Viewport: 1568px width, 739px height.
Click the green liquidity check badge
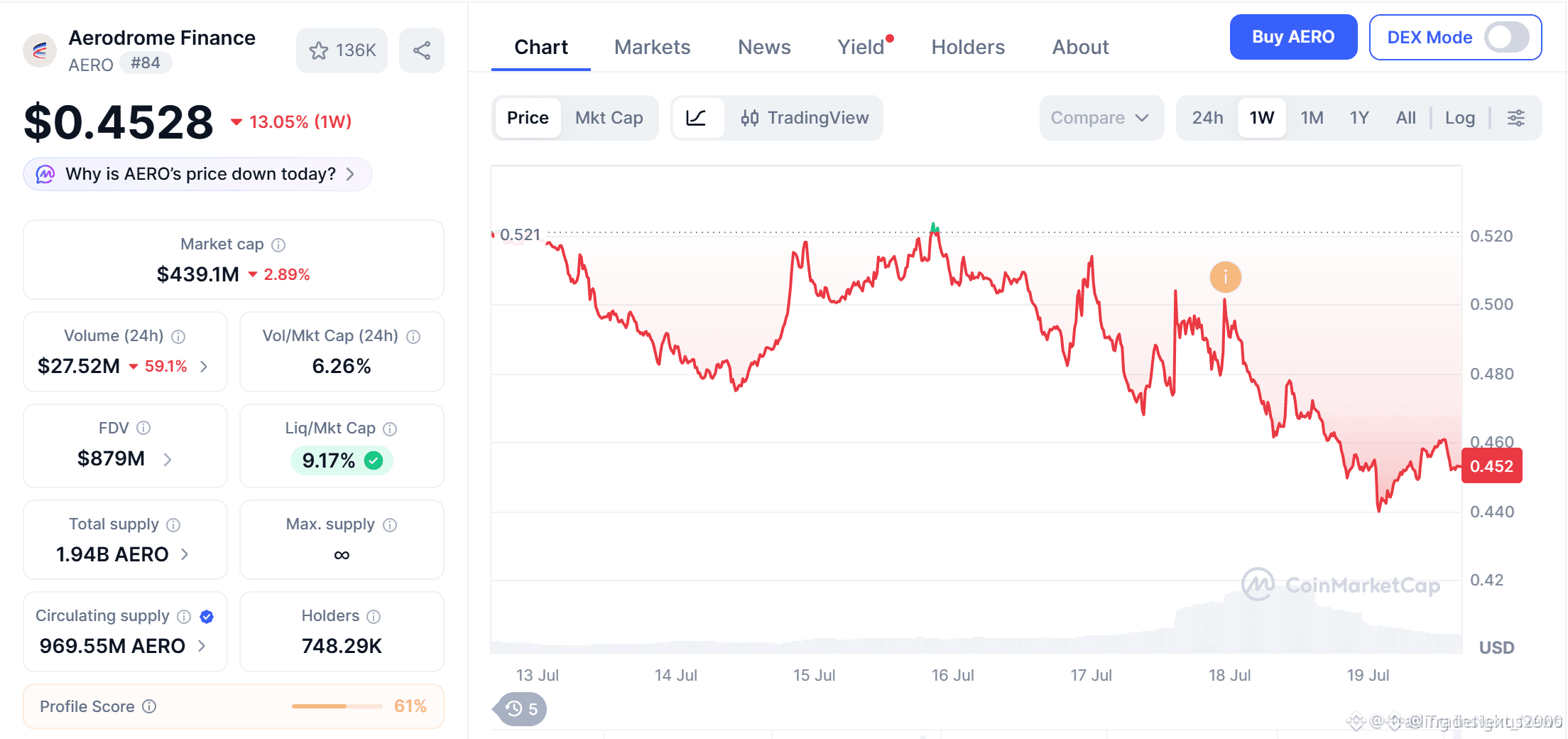(x=374, y=460)
